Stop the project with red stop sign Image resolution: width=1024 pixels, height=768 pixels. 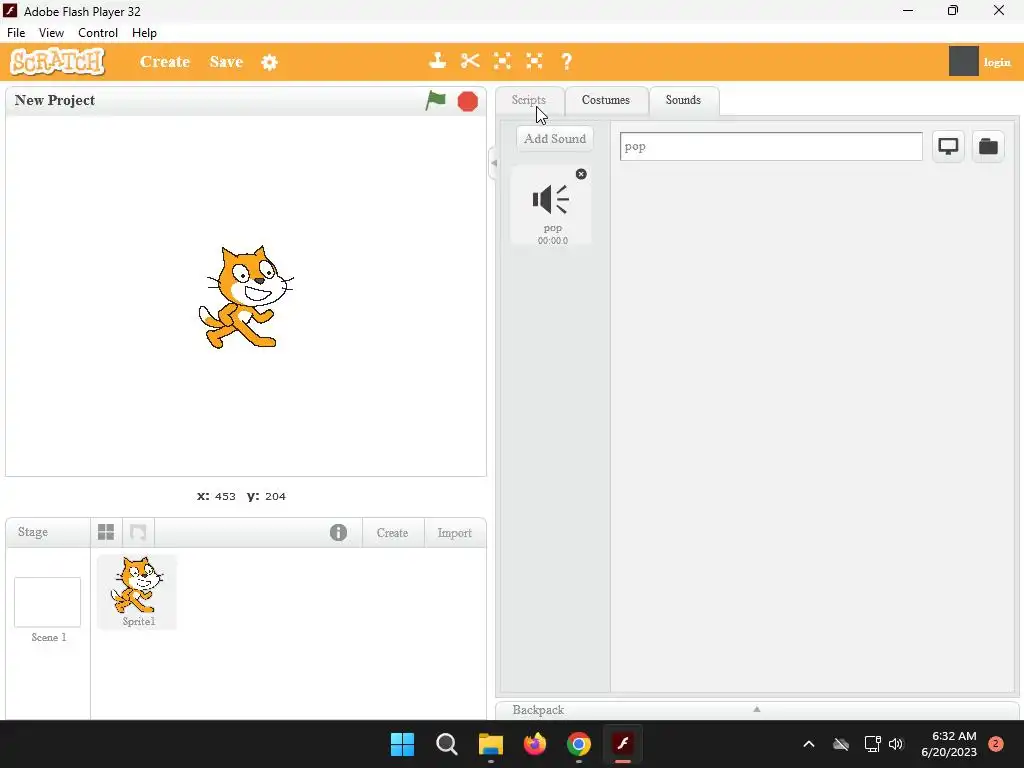[x=468, y=101]
